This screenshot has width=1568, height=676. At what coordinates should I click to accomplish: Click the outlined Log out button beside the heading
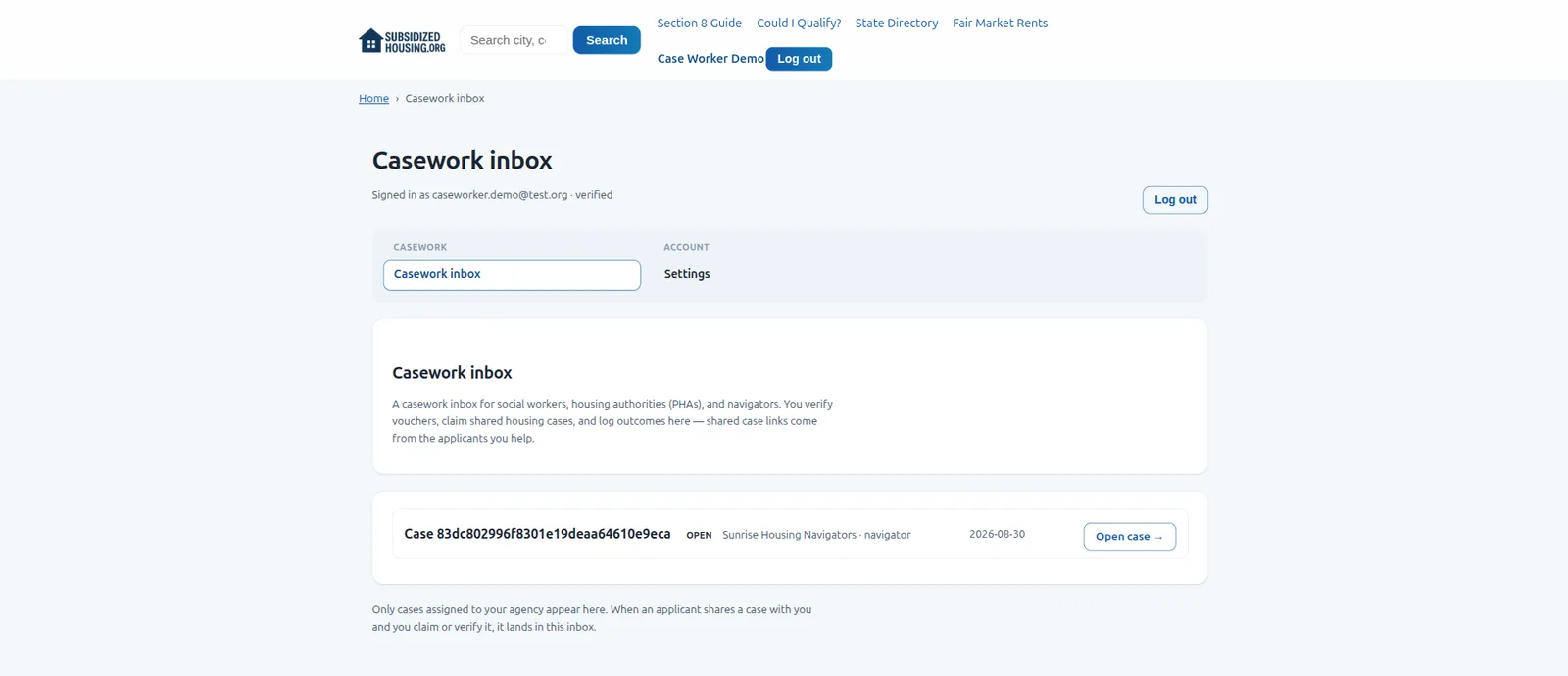pyautogui.click(x=1175, y=199)
